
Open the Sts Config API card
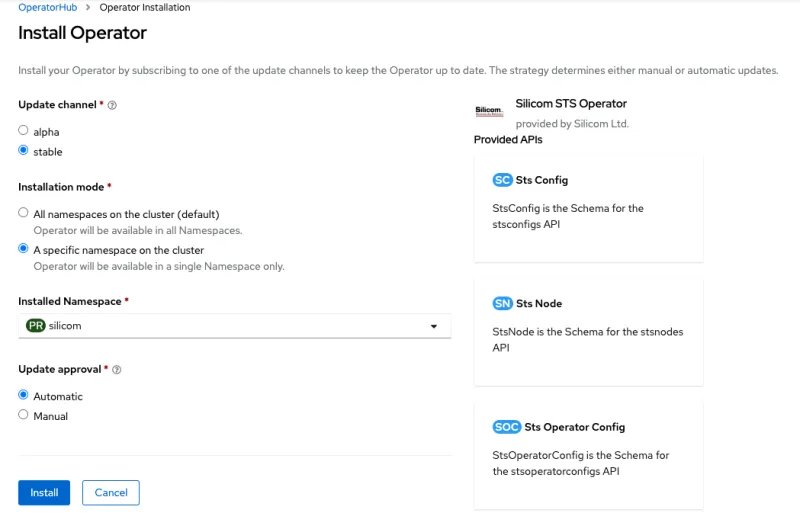588,208
